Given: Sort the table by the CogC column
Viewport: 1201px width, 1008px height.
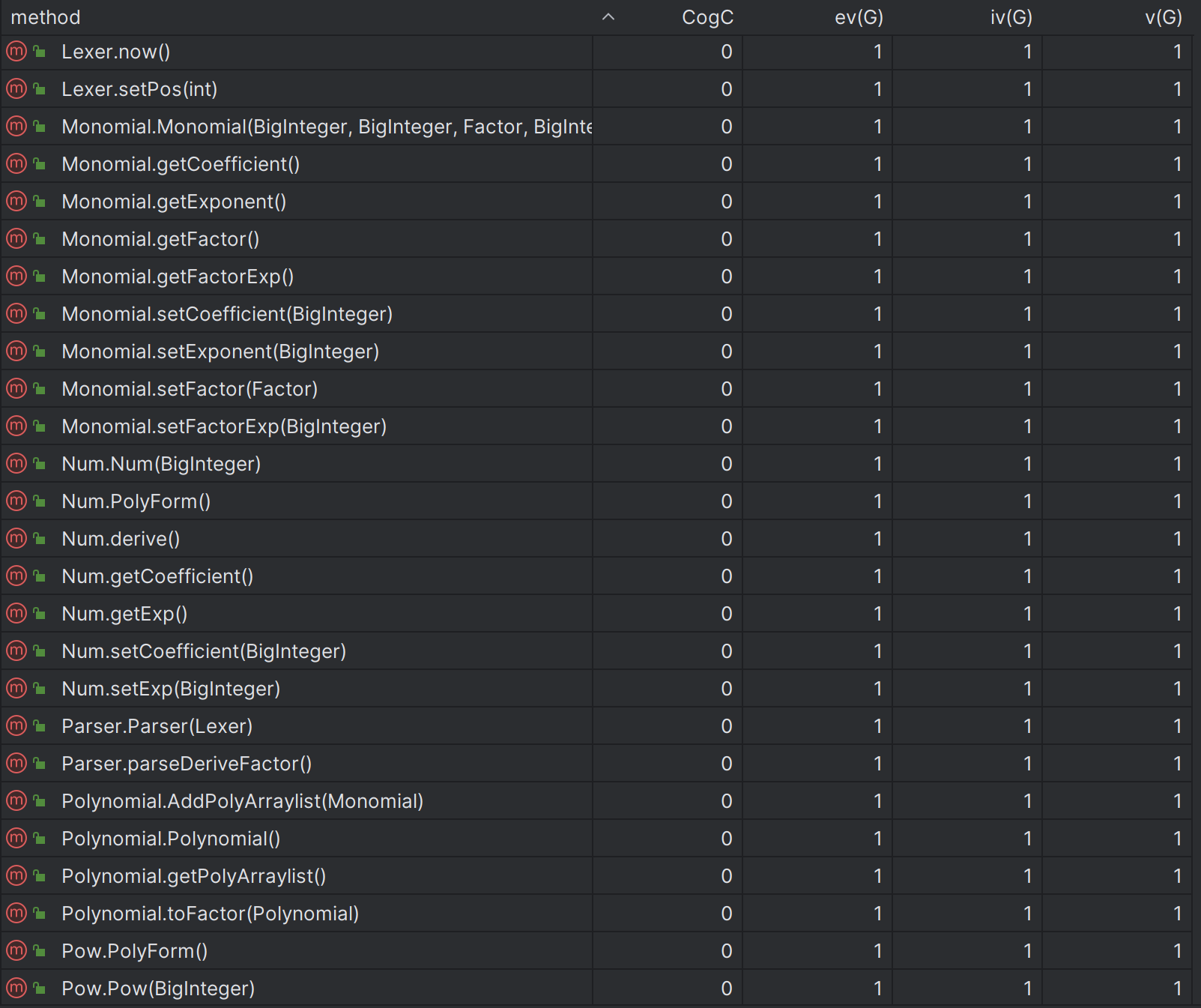Looking at the screenshot, I should (707, 17).
